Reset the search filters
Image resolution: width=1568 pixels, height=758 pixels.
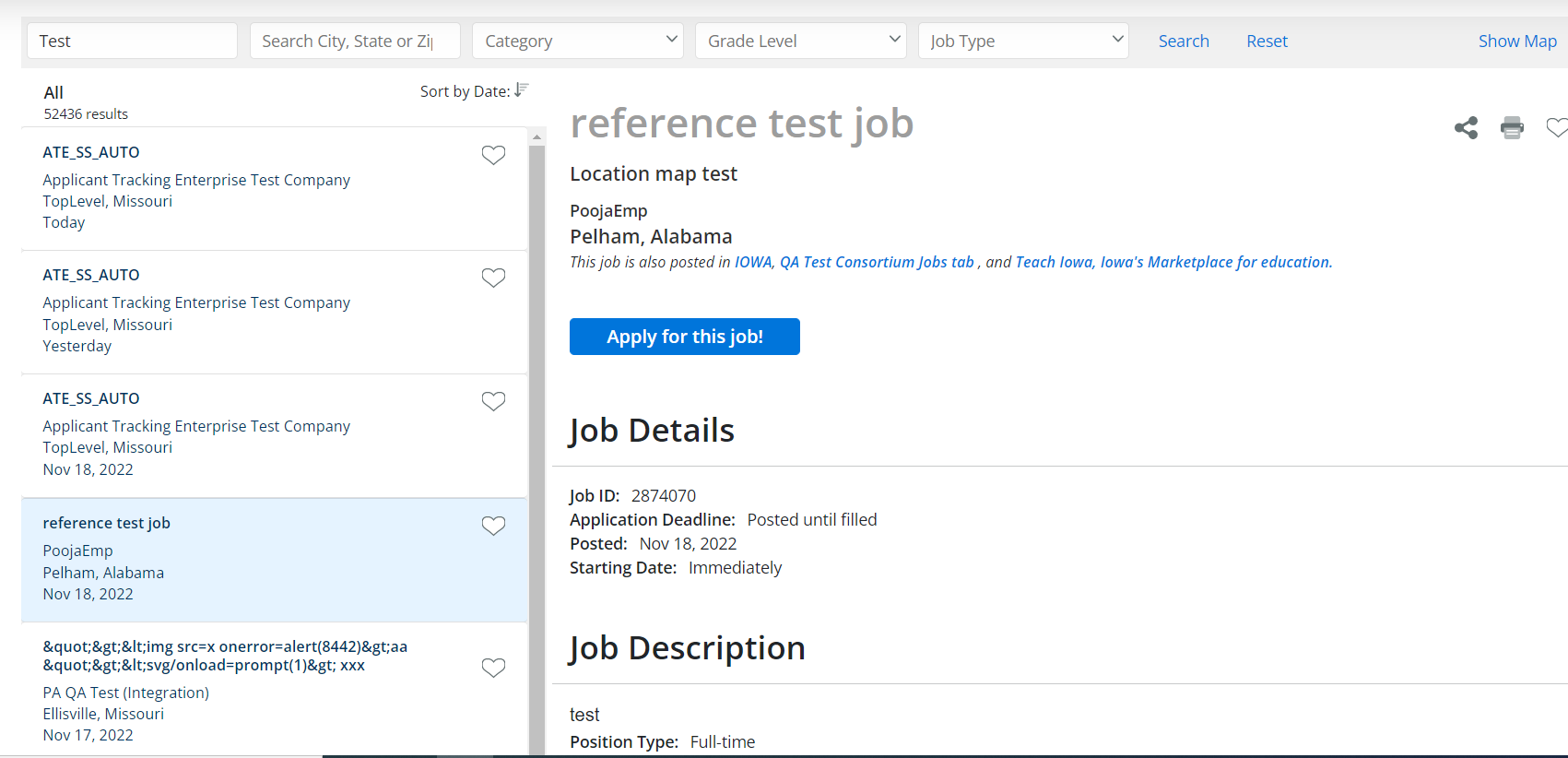click(x=1267, y=41)
